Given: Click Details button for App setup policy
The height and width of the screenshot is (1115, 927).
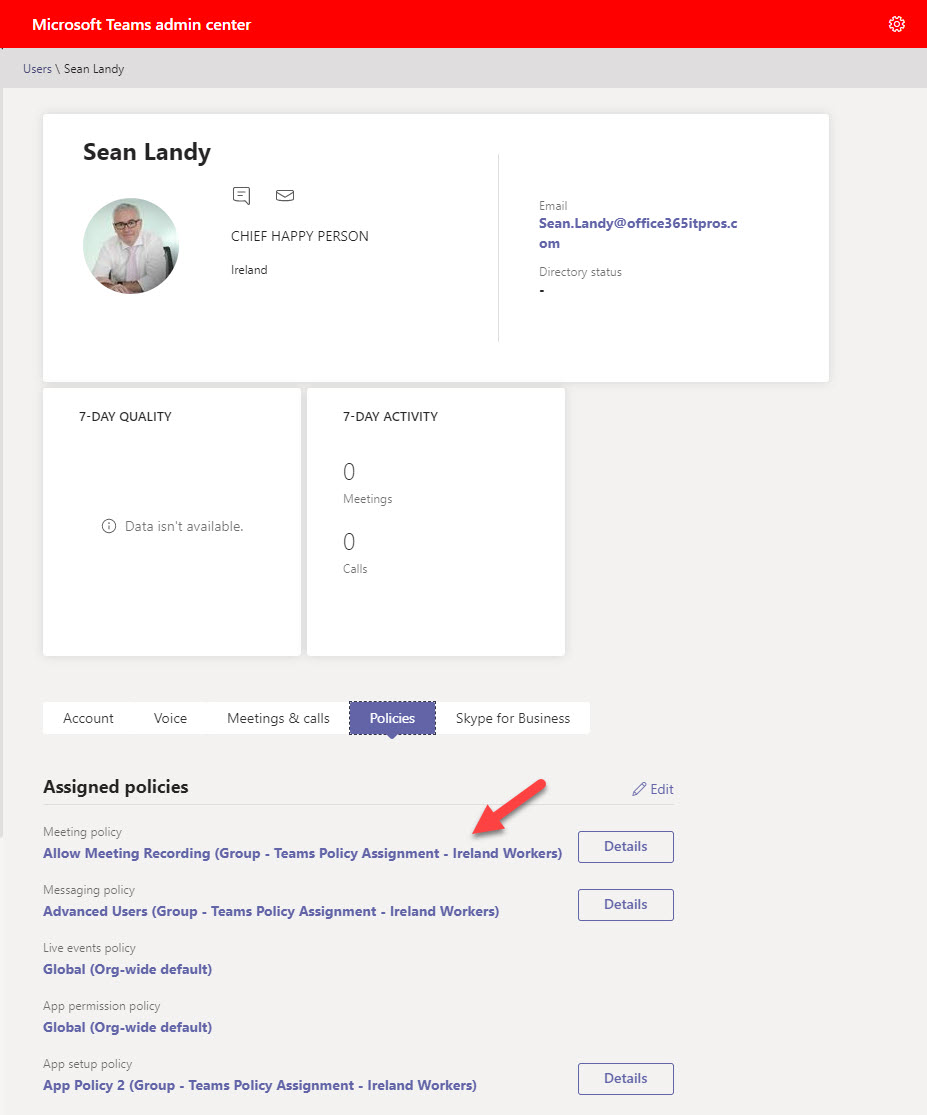Looking at the screenshot, I should 625,1078.
